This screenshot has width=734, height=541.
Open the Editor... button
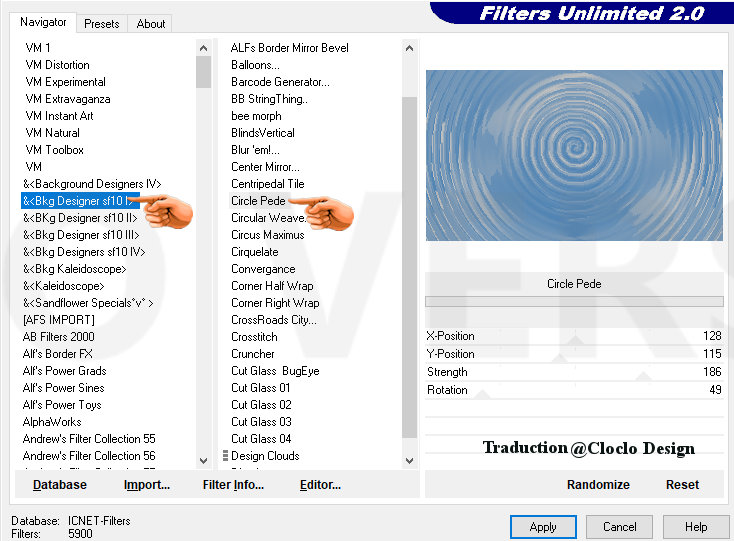320,484
